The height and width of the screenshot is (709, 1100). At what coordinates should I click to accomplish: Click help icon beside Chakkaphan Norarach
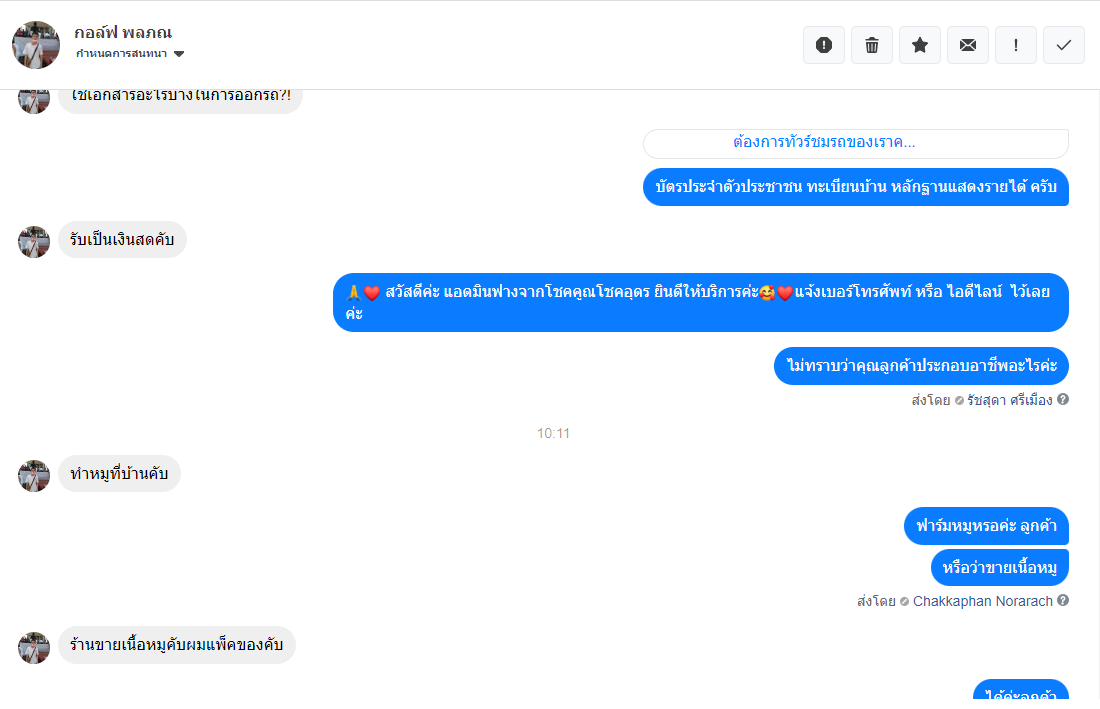pos(1063,601)
